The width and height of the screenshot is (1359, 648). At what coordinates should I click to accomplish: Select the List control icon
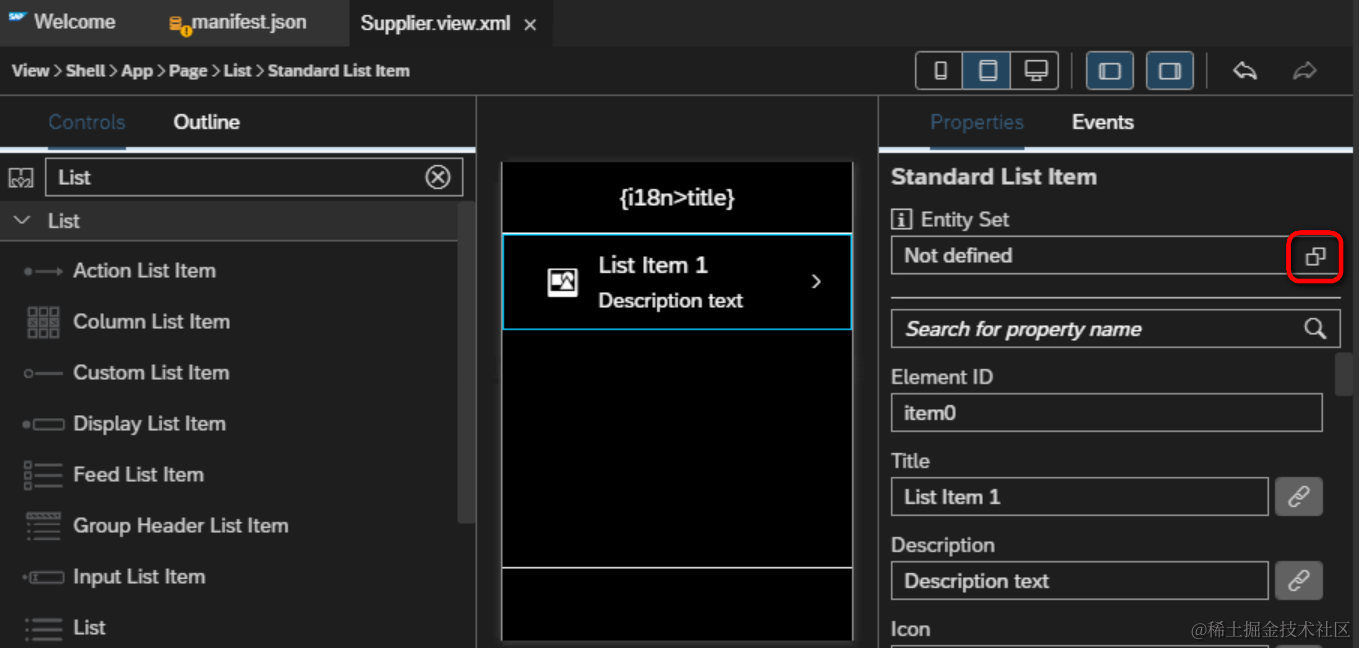tap(43, 628)
